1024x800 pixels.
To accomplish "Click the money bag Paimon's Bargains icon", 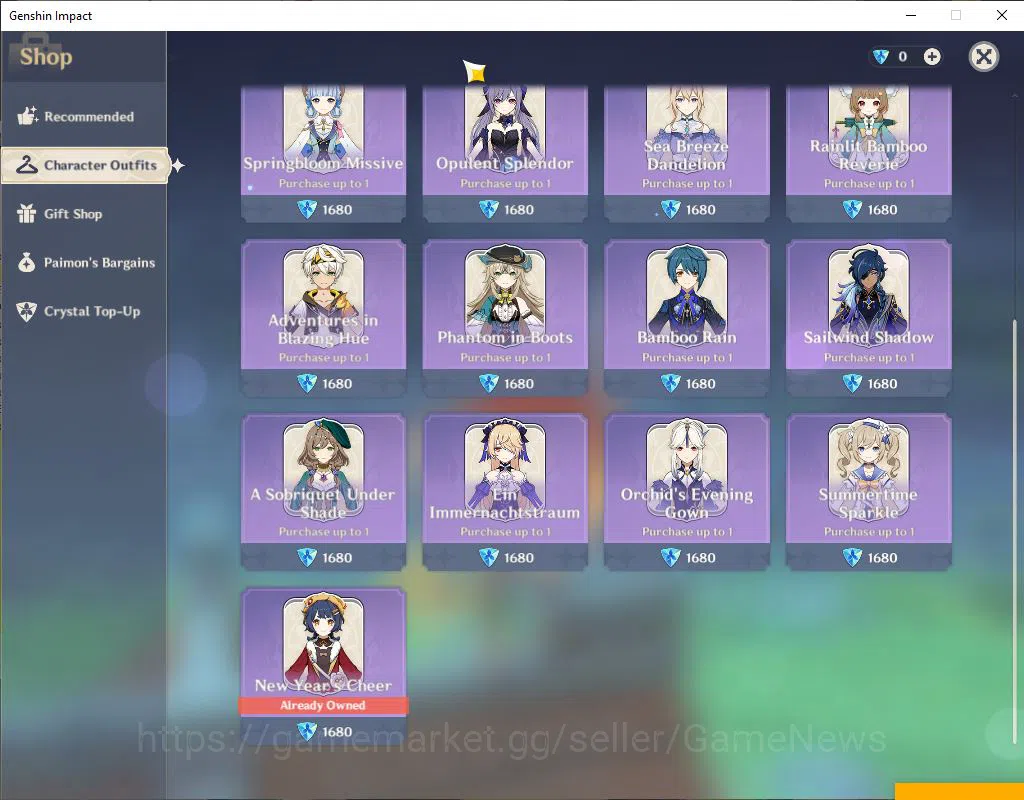I will (x=26, y=262).
